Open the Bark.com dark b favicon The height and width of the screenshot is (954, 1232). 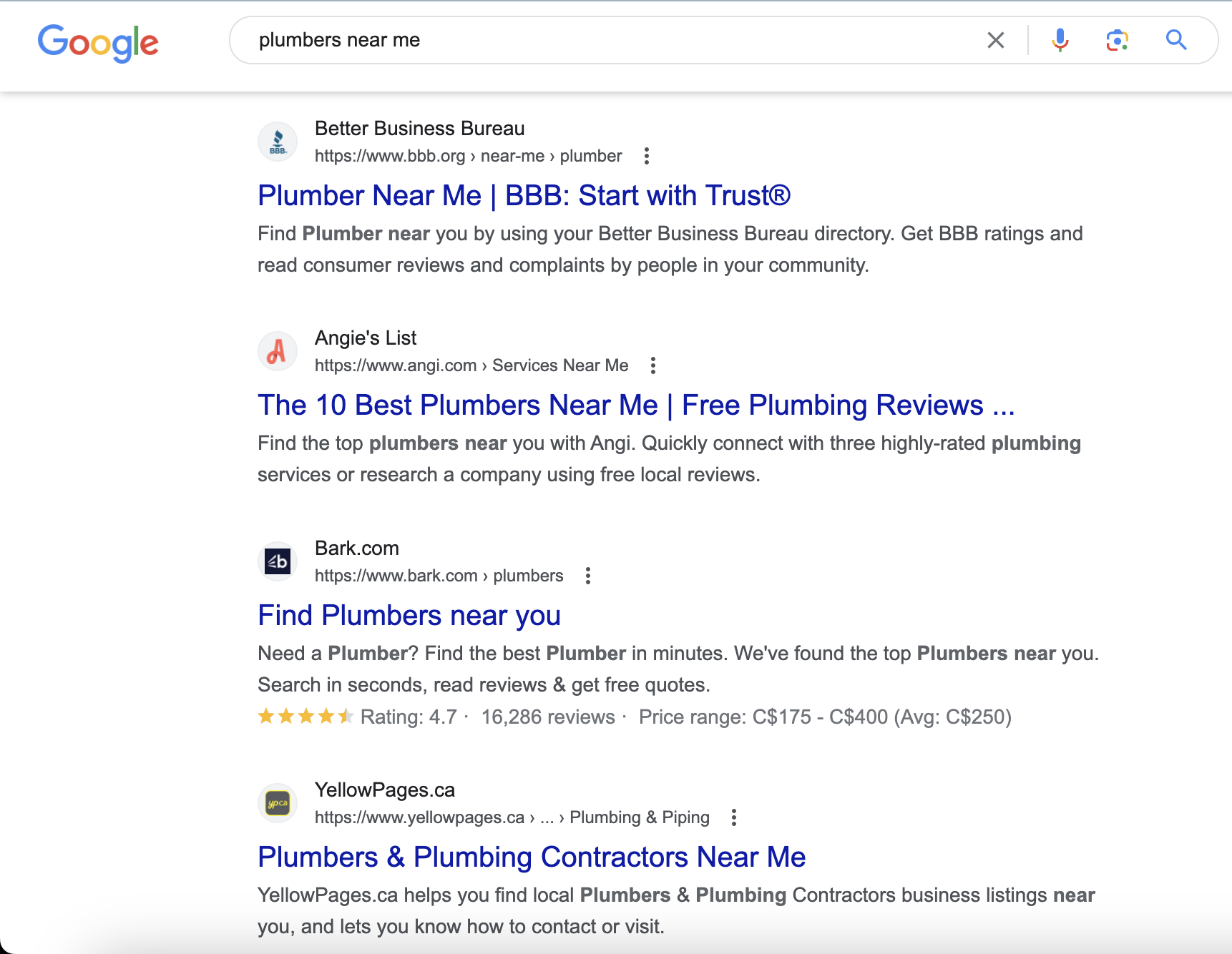click(278, 561)
